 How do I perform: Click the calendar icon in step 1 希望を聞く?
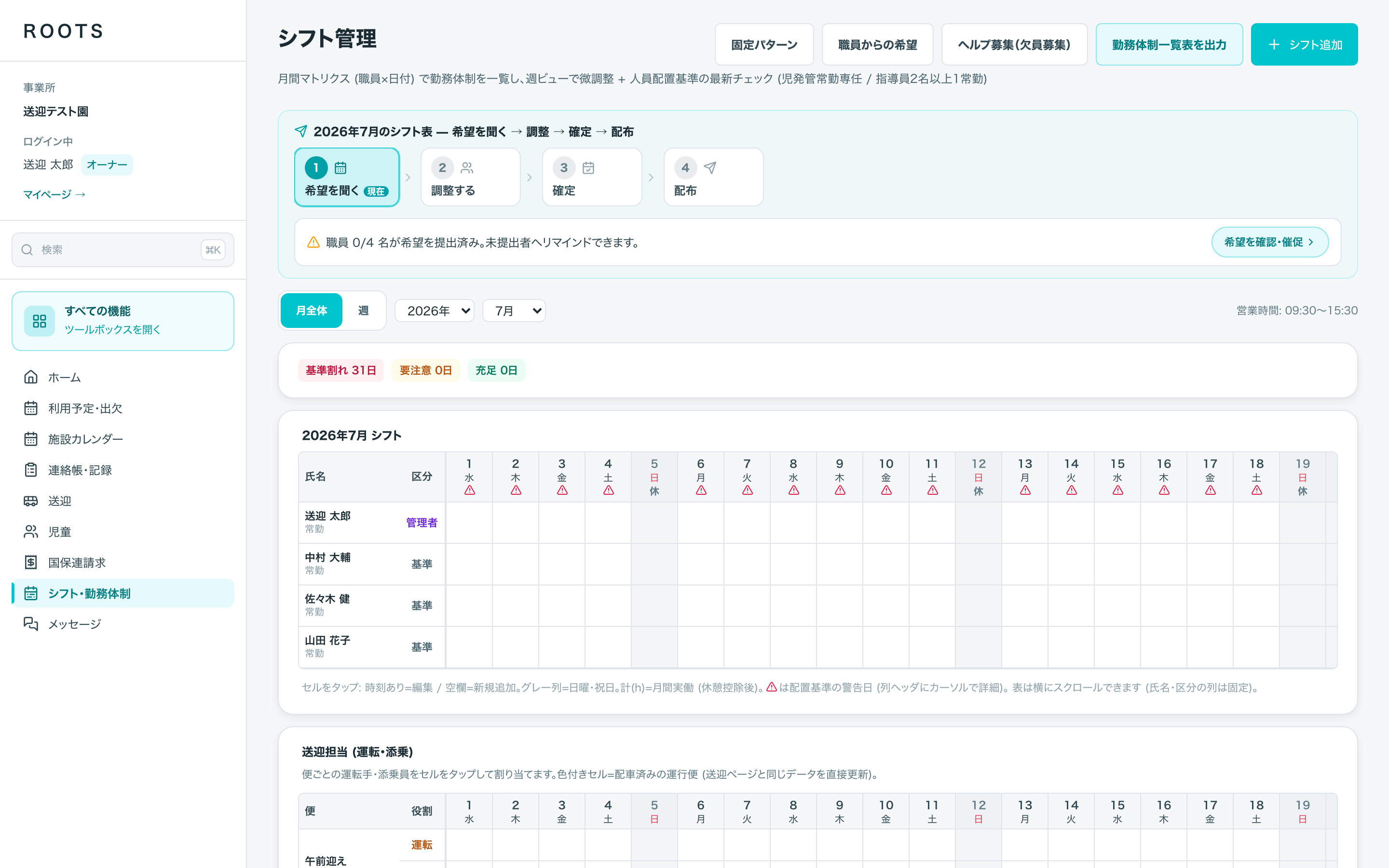(340, 168)
